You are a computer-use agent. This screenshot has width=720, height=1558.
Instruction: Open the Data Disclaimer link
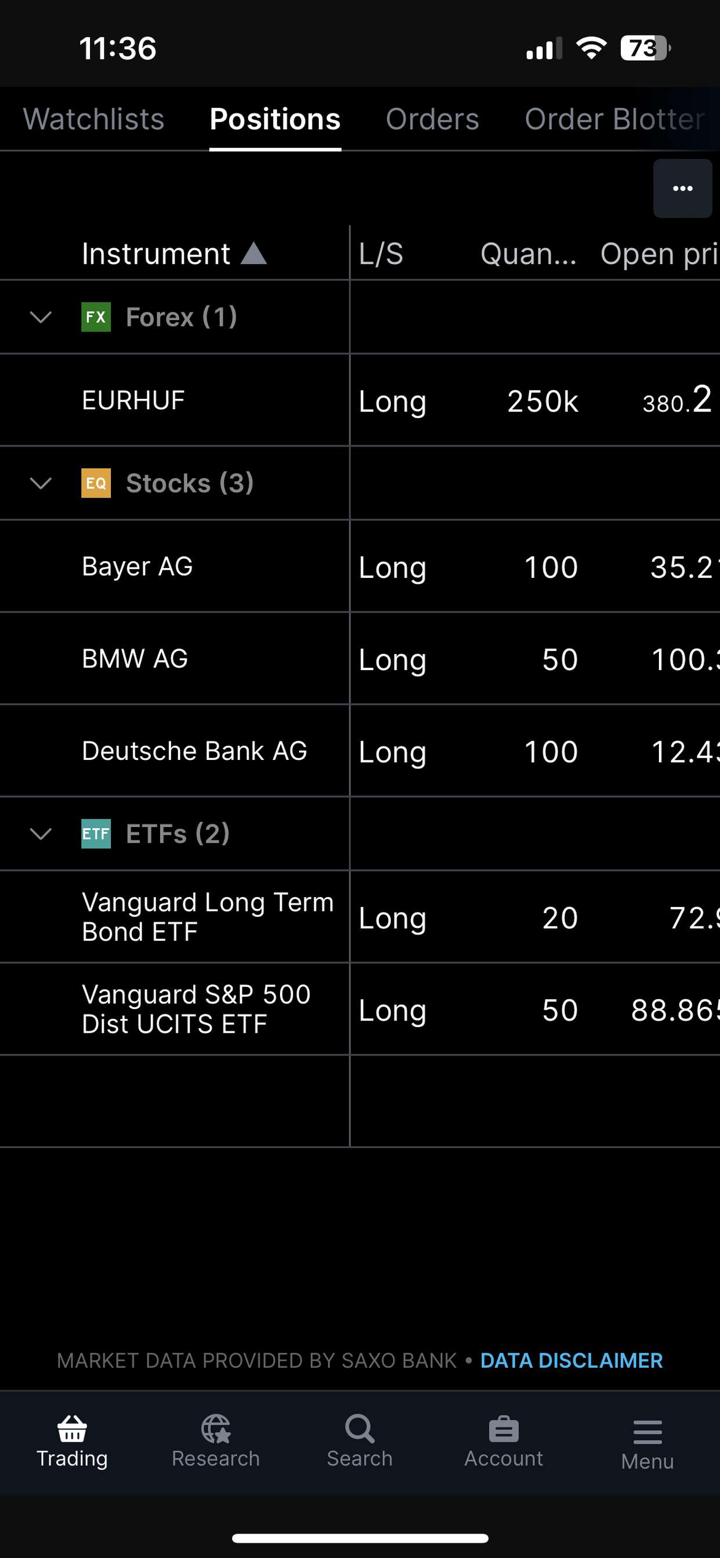[571, 1360]
